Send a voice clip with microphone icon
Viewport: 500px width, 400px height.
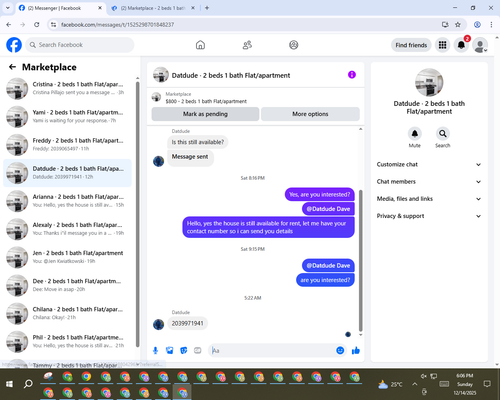(155, 350)
